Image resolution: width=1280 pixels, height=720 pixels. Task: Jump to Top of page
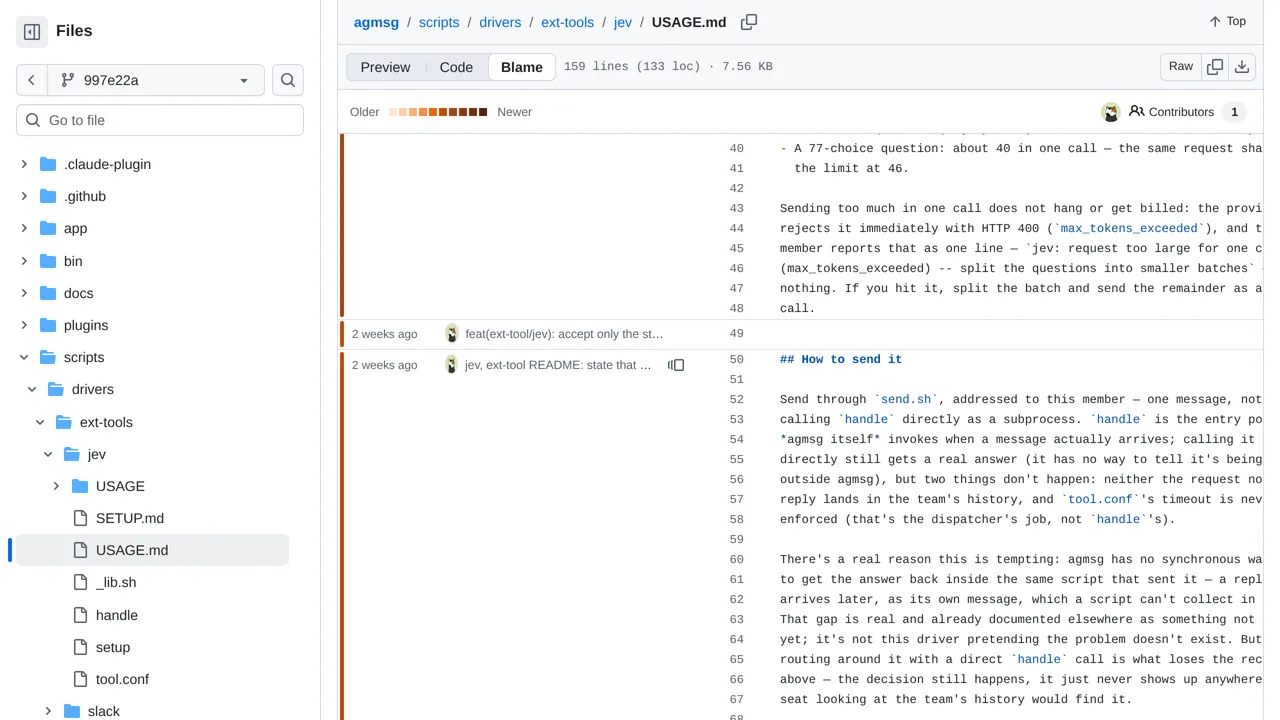pyautogui.click(x=1227, y=21)
